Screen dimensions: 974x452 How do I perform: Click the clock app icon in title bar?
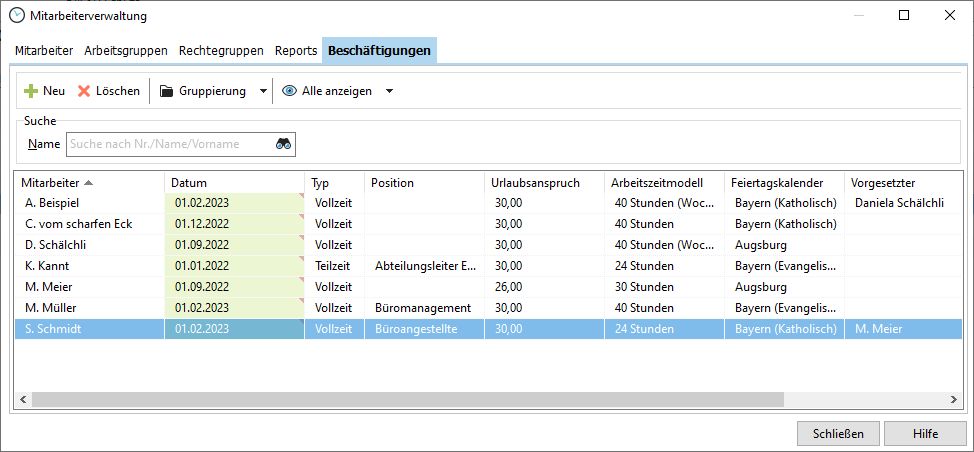[16, 15]
